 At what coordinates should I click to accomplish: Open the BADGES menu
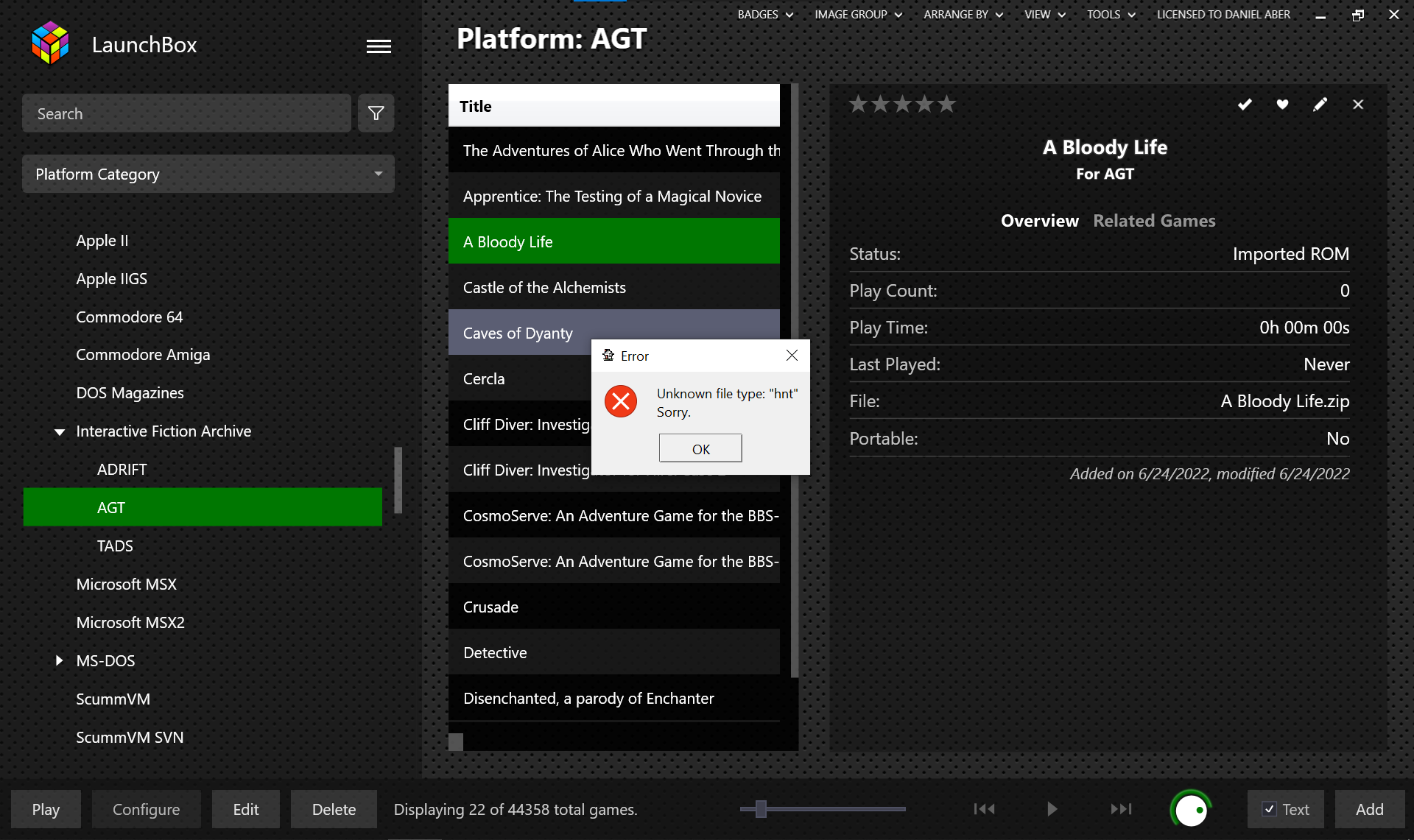coord(765,15)
